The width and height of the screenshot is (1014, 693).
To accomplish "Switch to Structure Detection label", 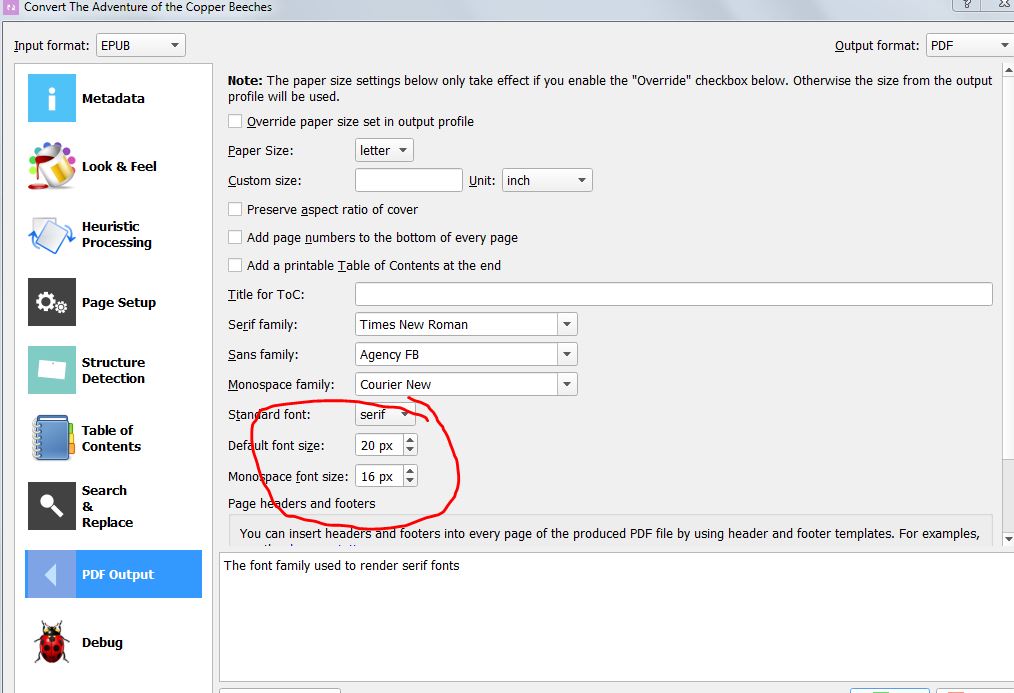I will (113, 370).
